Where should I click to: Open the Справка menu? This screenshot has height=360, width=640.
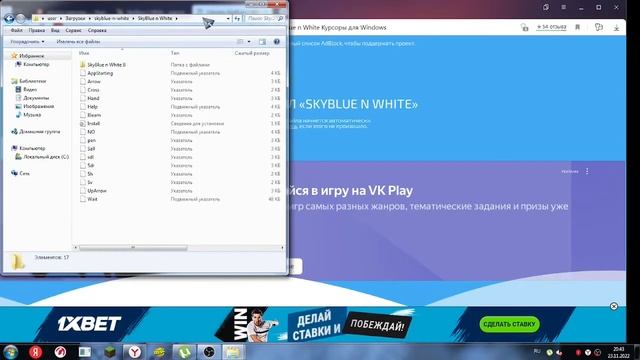[x=97, y=30]
